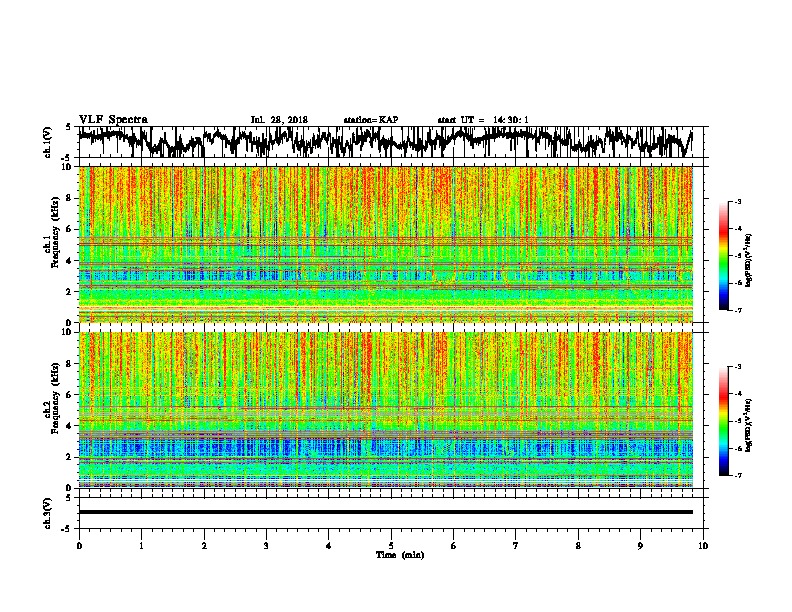
Task: Click the "1" tick on the Time axis
Action: click(x=141, y=546)
